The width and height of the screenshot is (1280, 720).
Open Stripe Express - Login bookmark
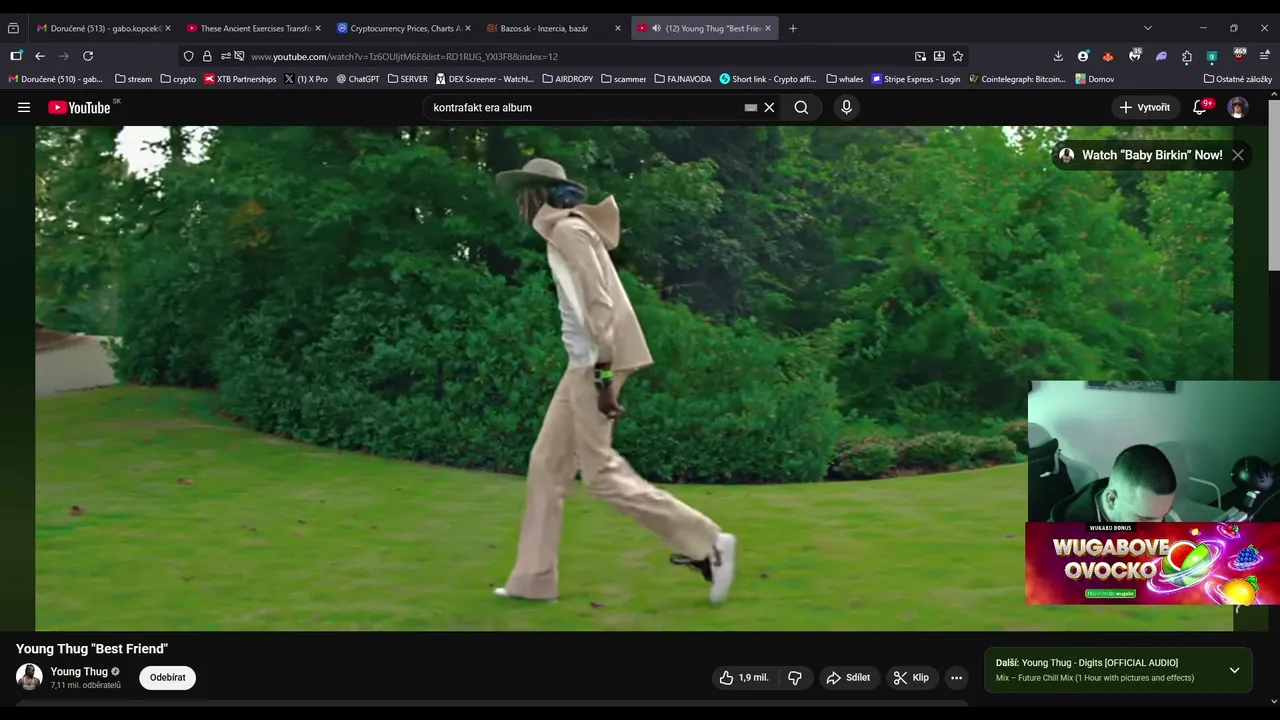pyautogui.click(x=916, y=79)
